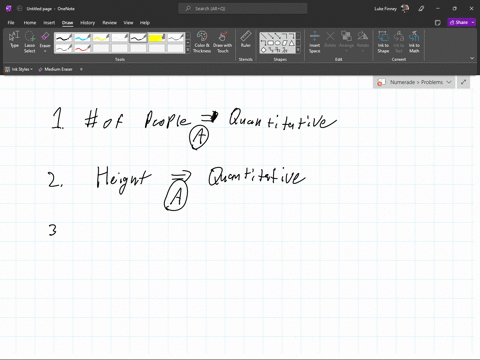480x360 pixels.
Task: Open the Share dropdown arrow
Action: point(473,22)
